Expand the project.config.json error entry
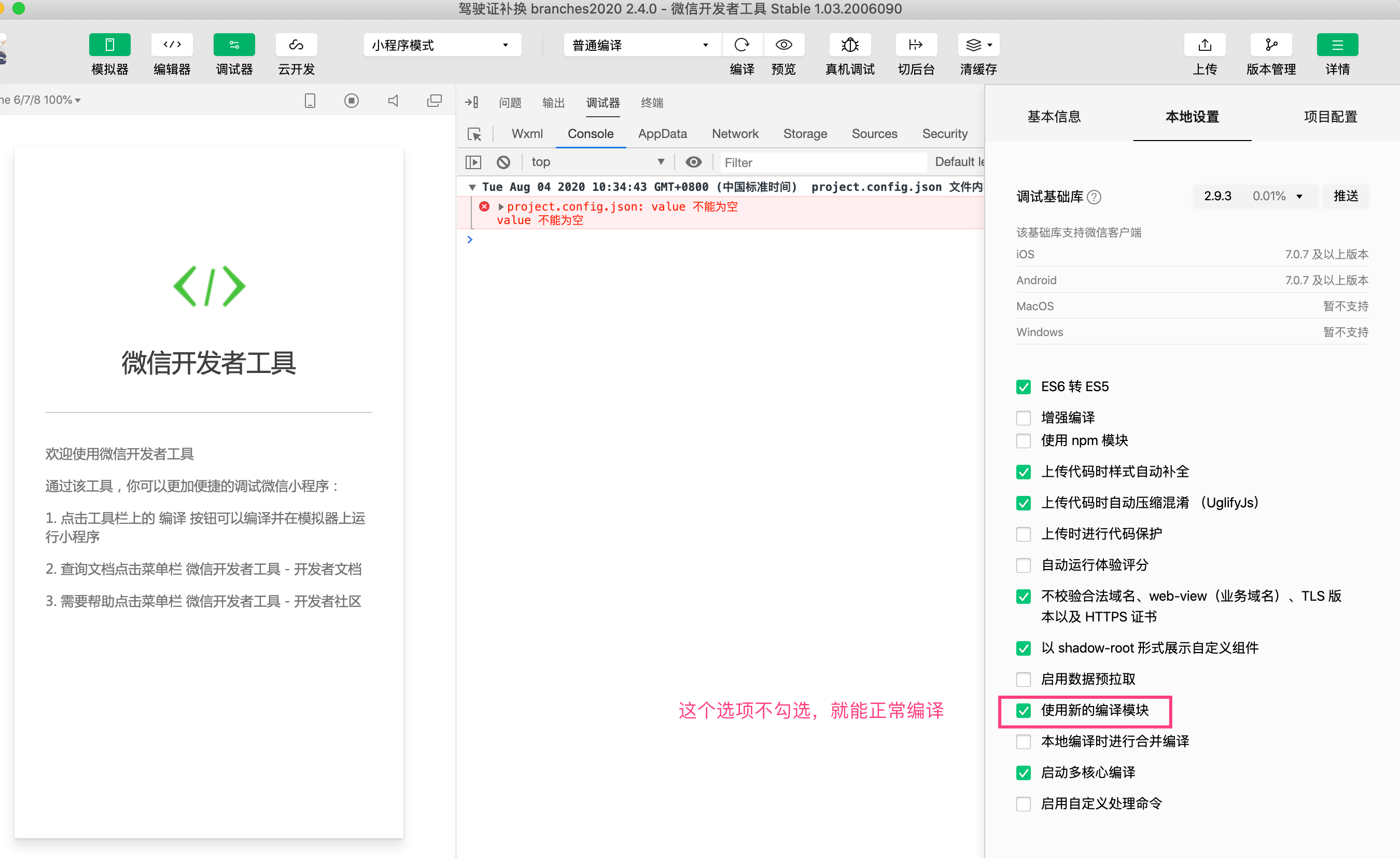The height and width of the screenshot is (858, 1400). [501, 207]
